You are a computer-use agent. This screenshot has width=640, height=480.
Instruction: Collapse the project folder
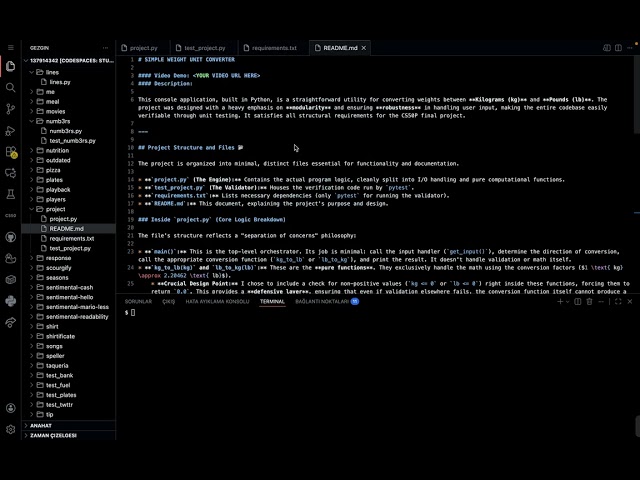[x=69, y=209]
